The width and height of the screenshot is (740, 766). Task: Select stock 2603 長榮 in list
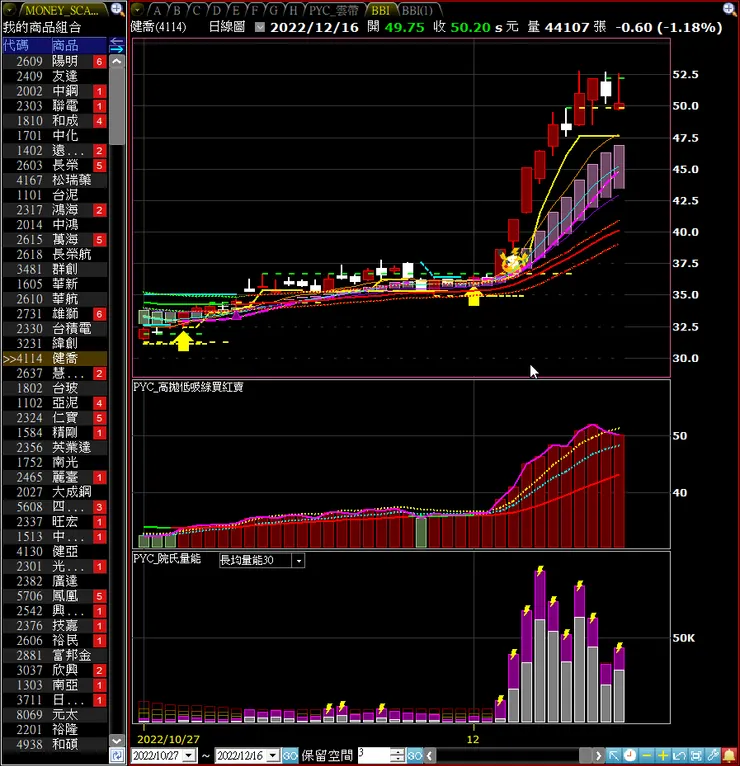[x=55, y=166]
